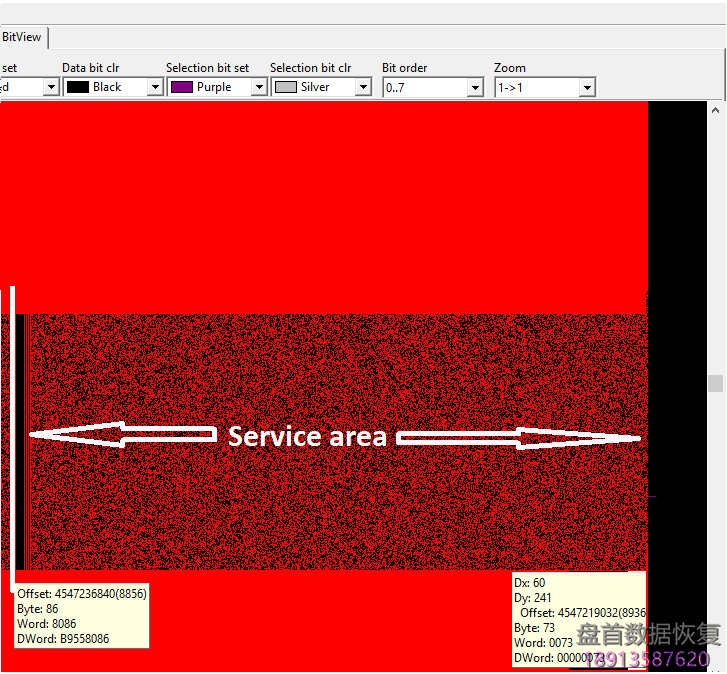
Task: Click the right-pointing white arrow annotation
Action: pos(518,438)
